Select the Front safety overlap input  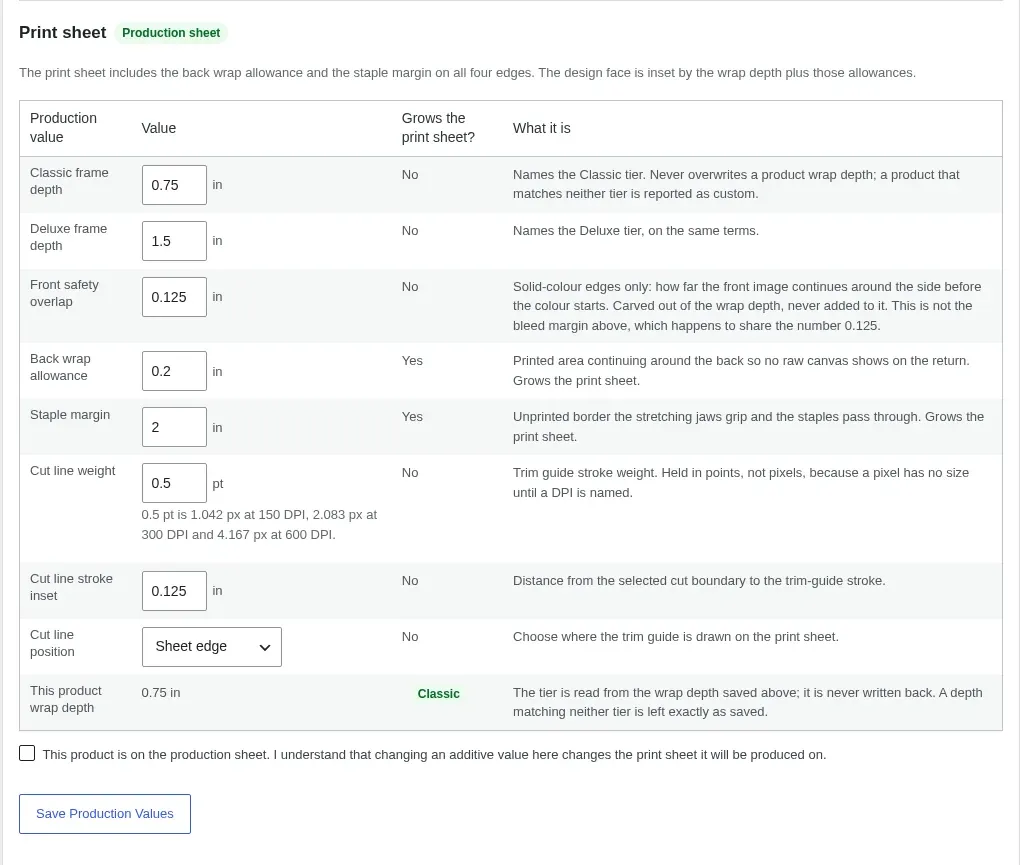[174, 297]
